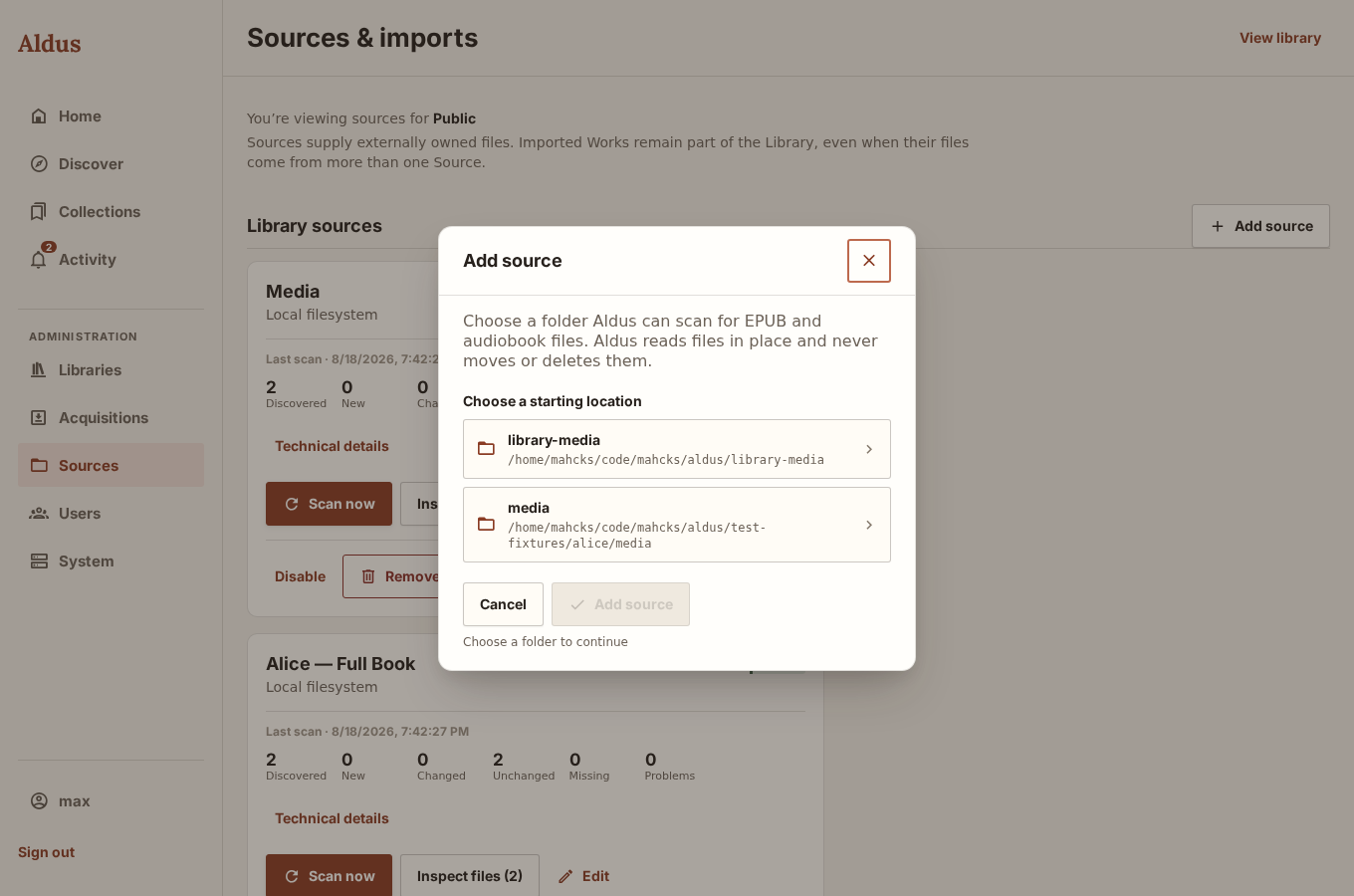Cancel the Add source dialog

coord(503,604)
